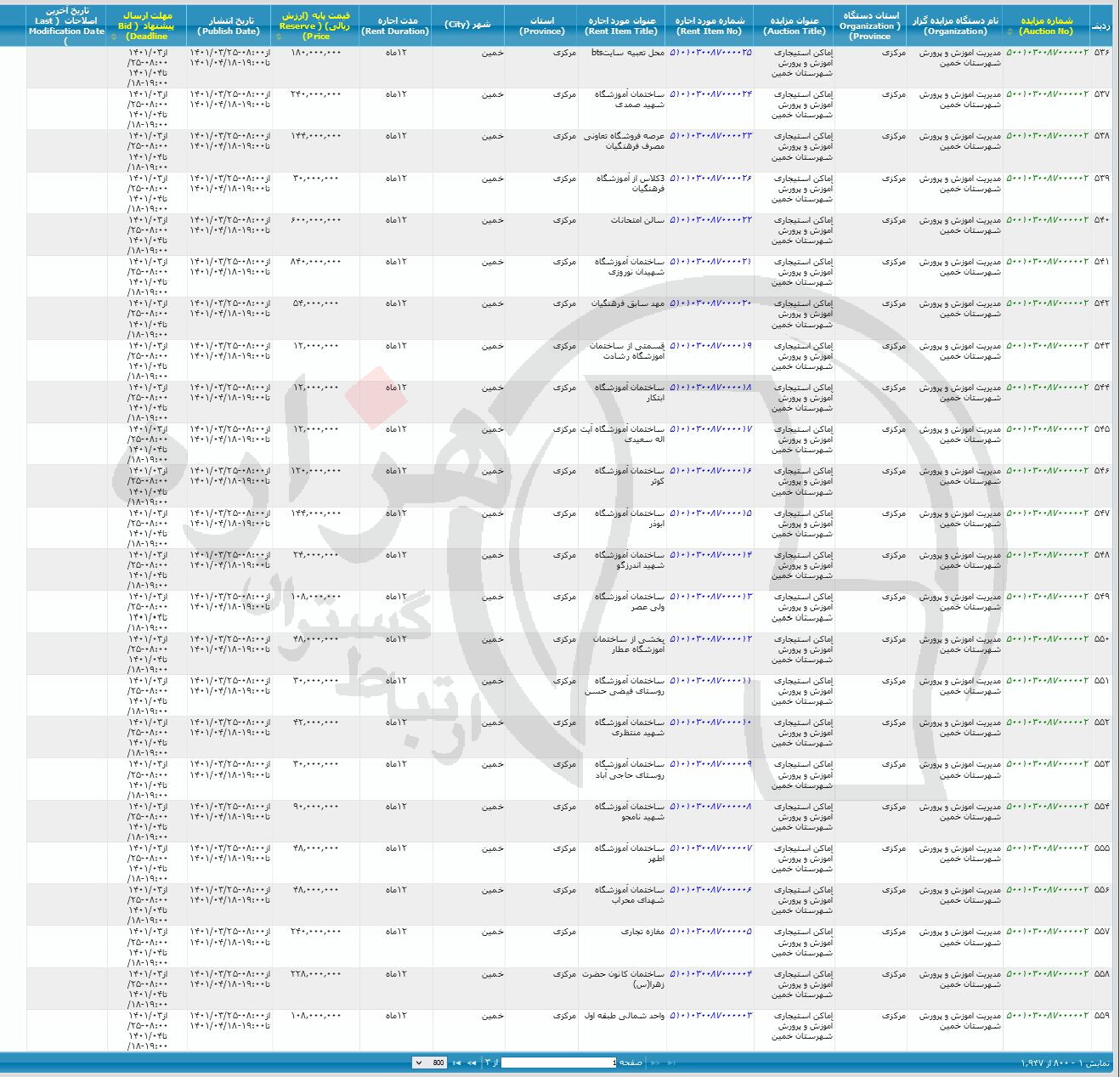Sort by Auction No column header
1120x1077 pixels.
1046,26
